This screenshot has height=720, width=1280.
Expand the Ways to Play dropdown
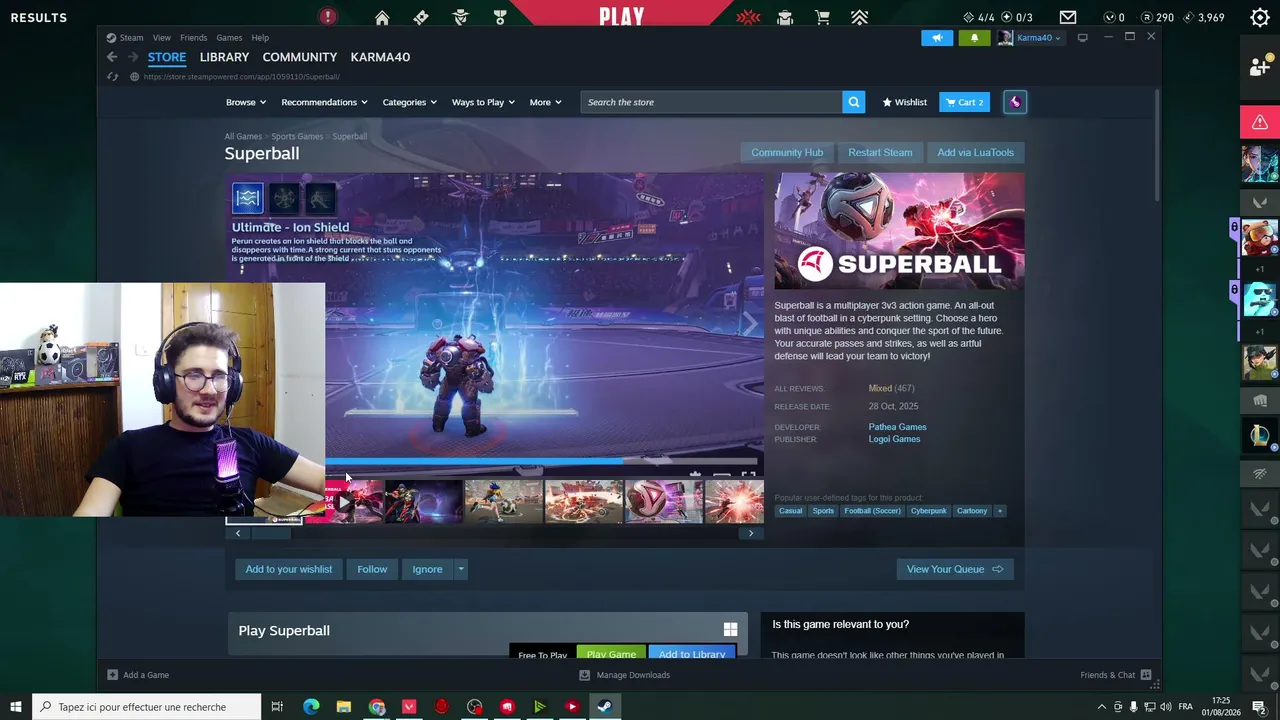coord(483,102)
